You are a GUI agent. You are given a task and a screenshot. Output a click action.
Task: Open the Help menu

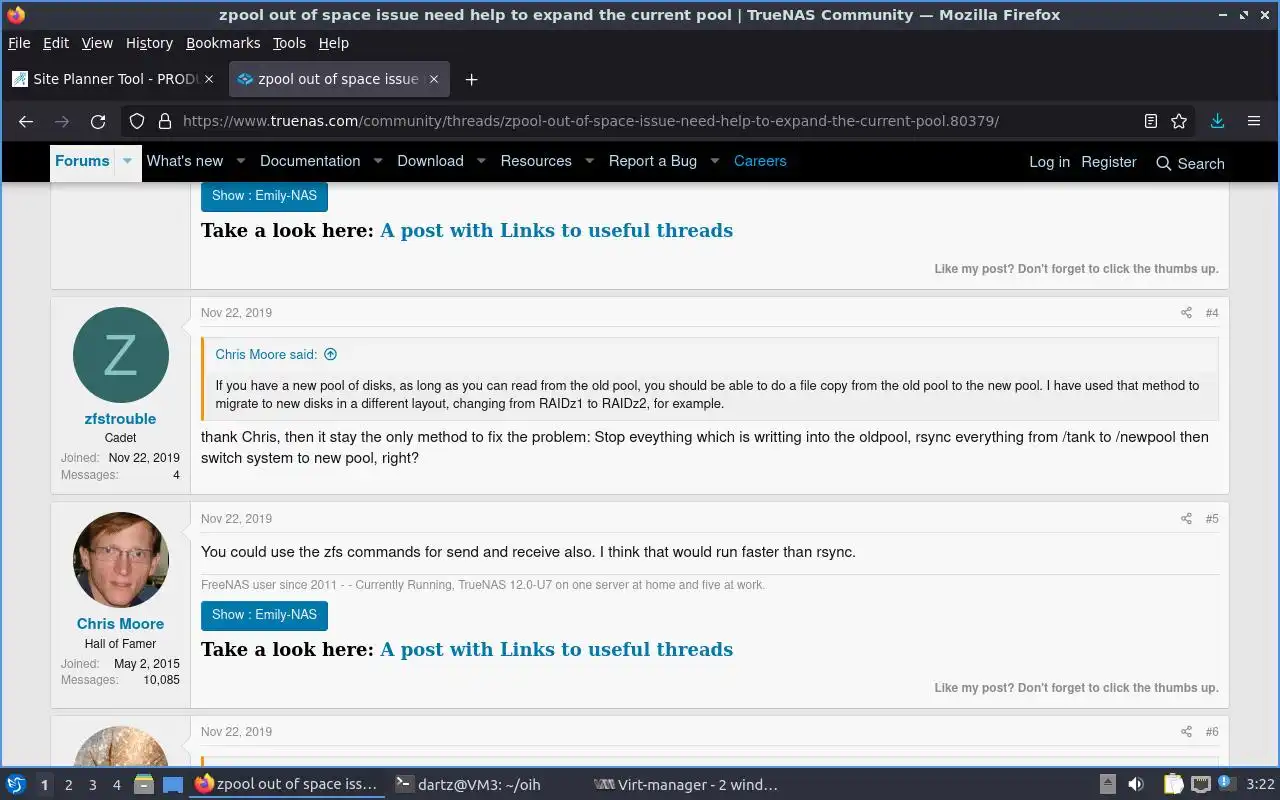pos(334,43)
